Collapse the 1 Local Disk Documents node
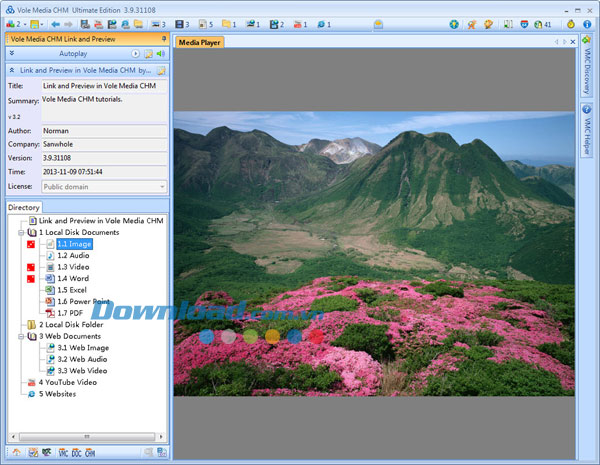Image resolution: width=600 pixels, height=465 pixels. coord(21,232)
